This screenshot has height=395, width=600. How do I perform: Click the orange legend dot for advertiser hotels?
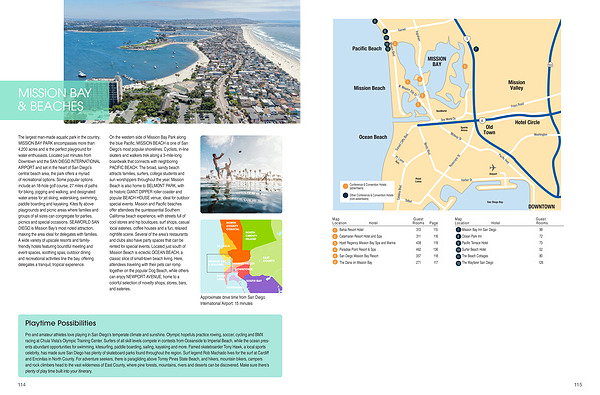346,186
